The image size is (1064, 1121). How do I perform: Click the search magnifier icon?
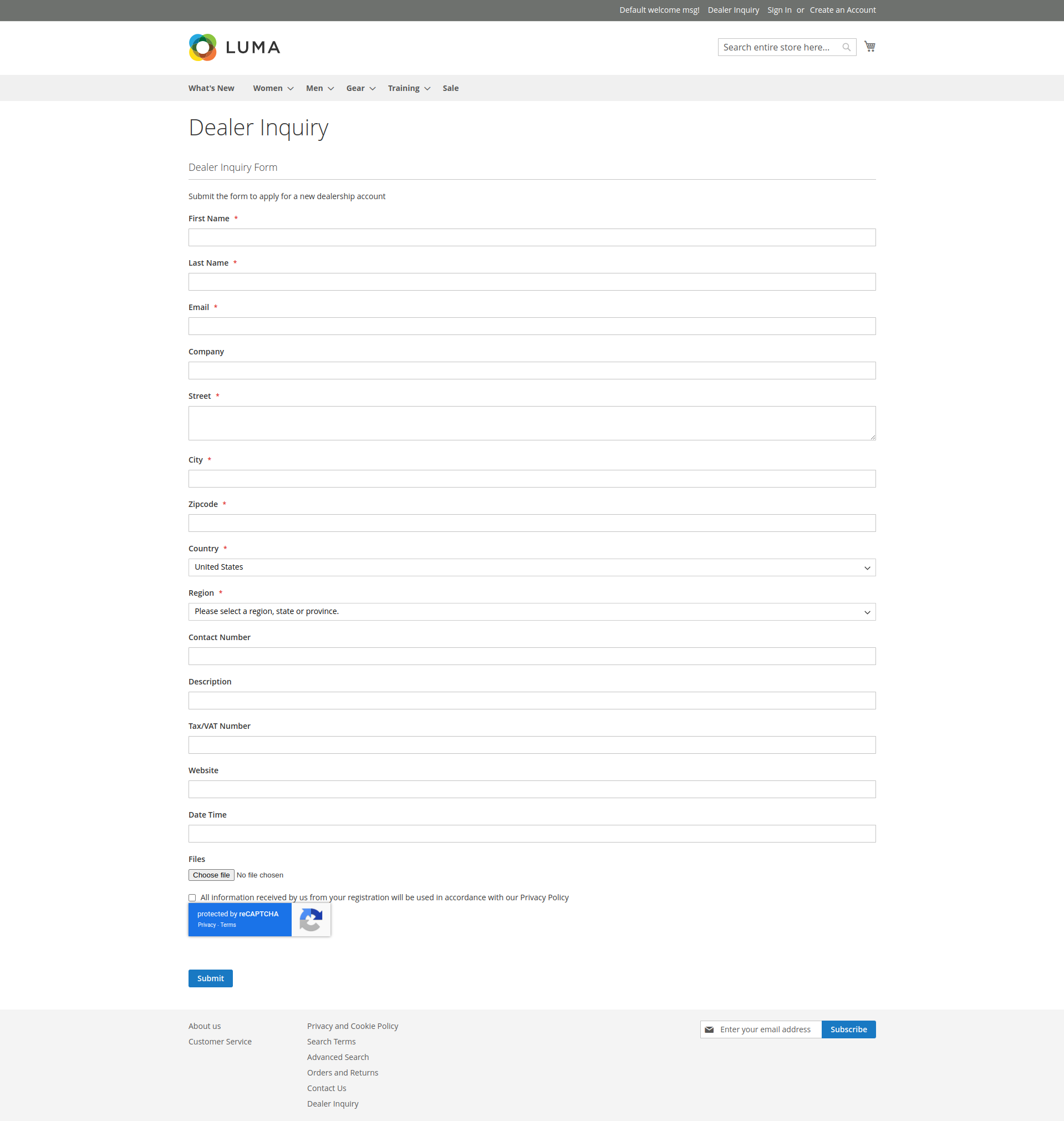[x=846, y=47]
